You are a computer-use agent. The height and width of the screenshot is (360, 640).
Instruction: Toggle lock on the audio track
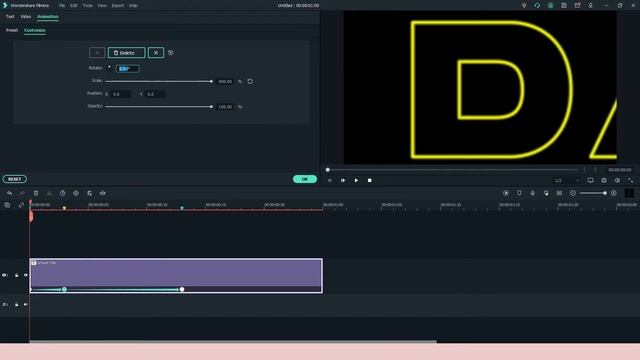coord(16,304)
